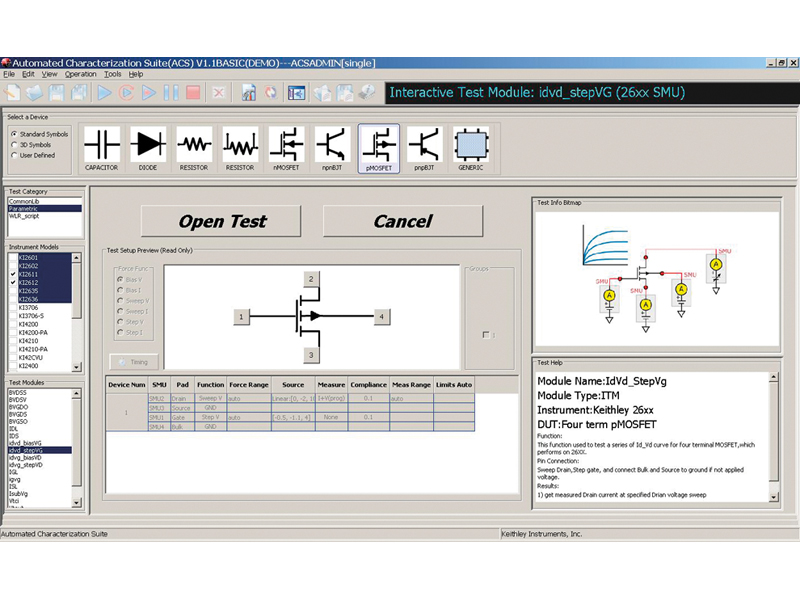Open the Operation menu
Screen dimensions: 800x600
(81, 74)
